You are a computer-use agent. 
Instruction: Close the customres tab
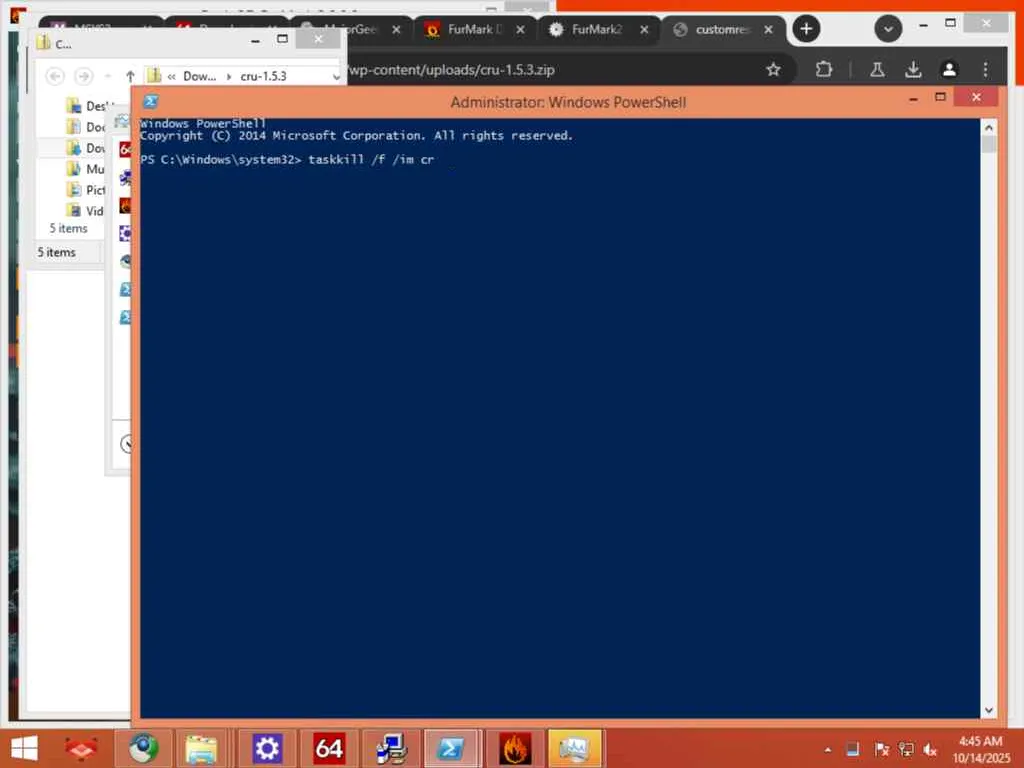point(769,29)
